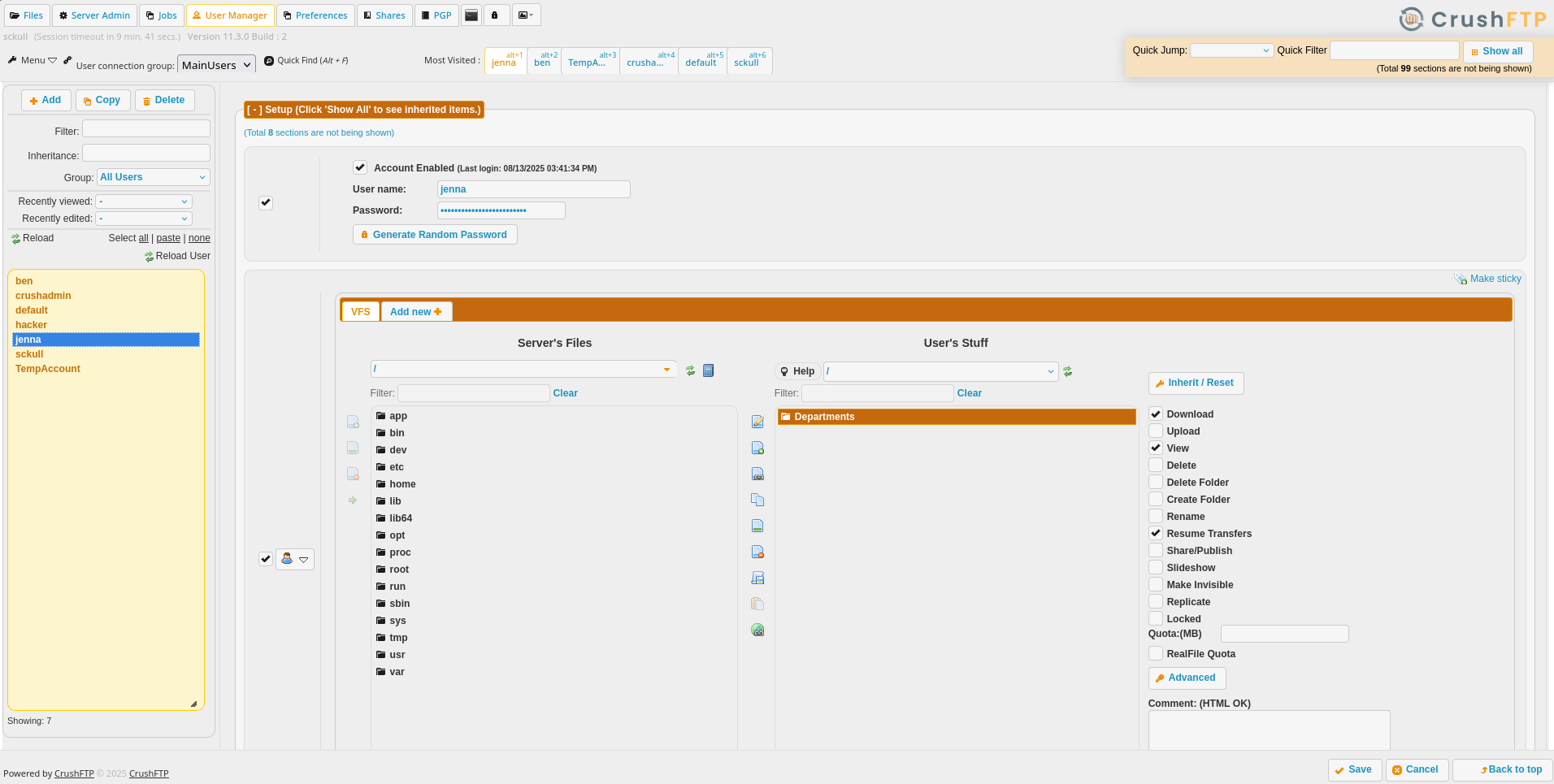Click the globe link icon in VFS column
The image size is (1554, 784).
pyautogui.click(x=757, y=630)
